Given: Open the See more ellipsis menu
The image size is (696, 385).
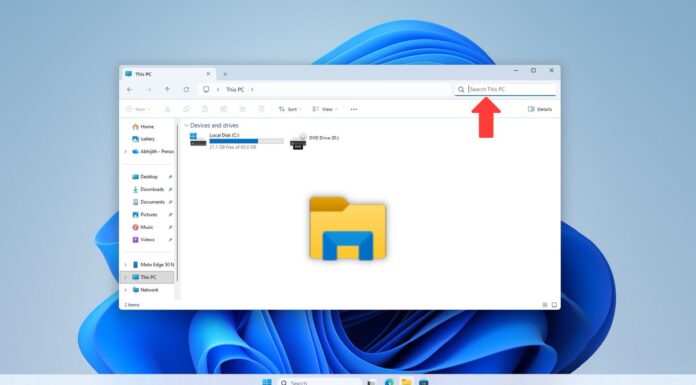Looking at the screenshot, I should [x=354, y=109].
